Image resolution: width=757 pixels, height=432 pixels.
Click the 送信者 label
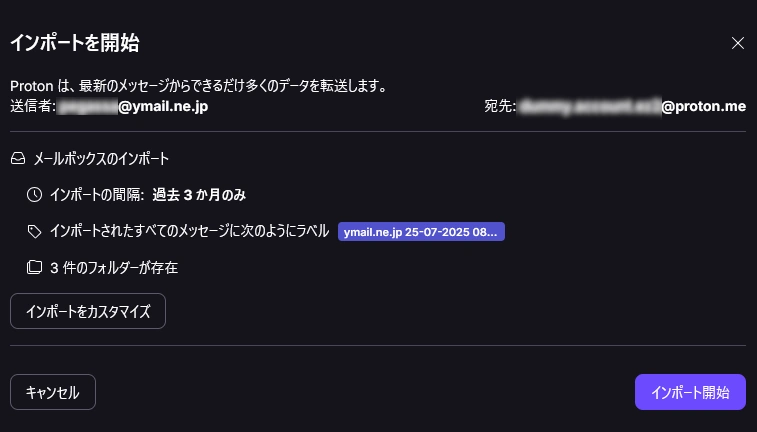33,106
